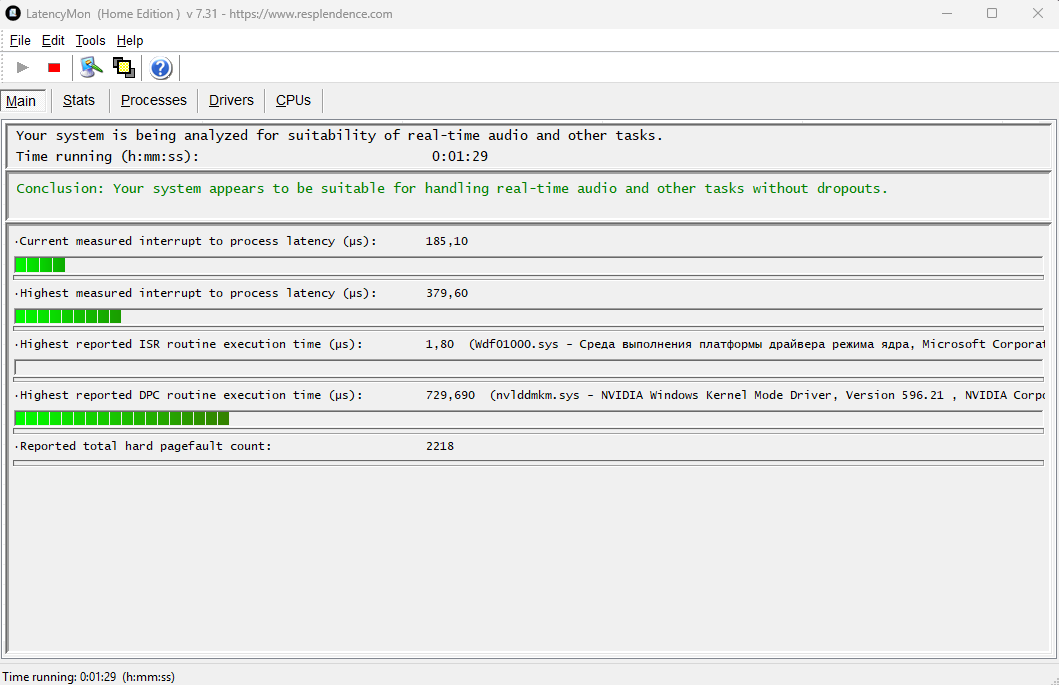Screen dimensions: 1059x685
Task: Click the ISR time value 1,80
Action: [x=440, y=345]
